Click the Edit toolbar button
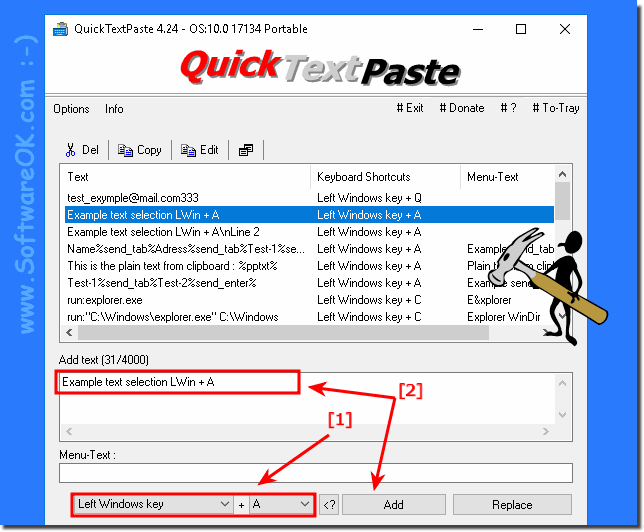644x532 pixels. 200,150
